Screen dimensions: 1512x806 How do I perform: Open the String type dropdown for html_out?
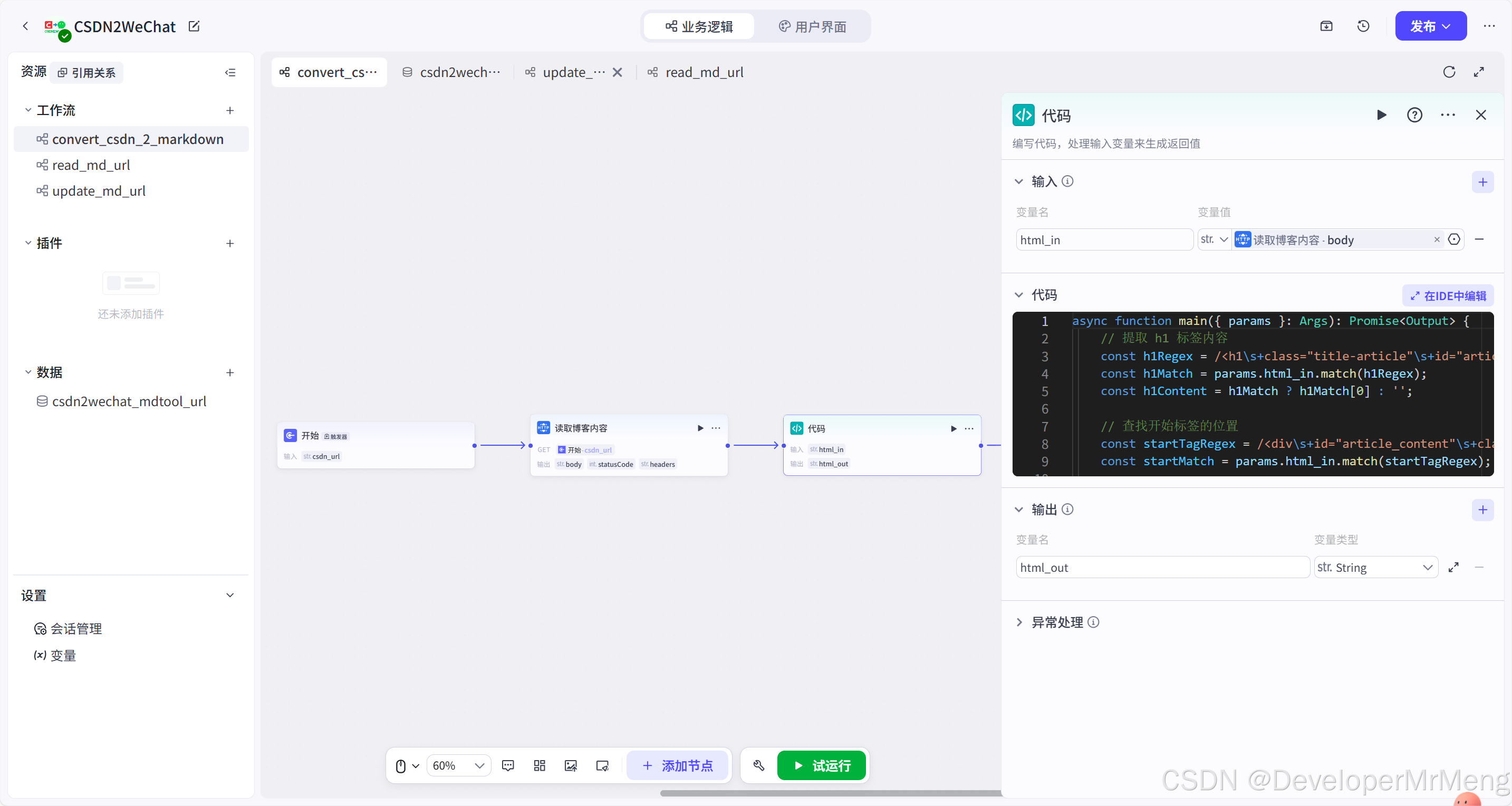click(x=1375, y=567)
